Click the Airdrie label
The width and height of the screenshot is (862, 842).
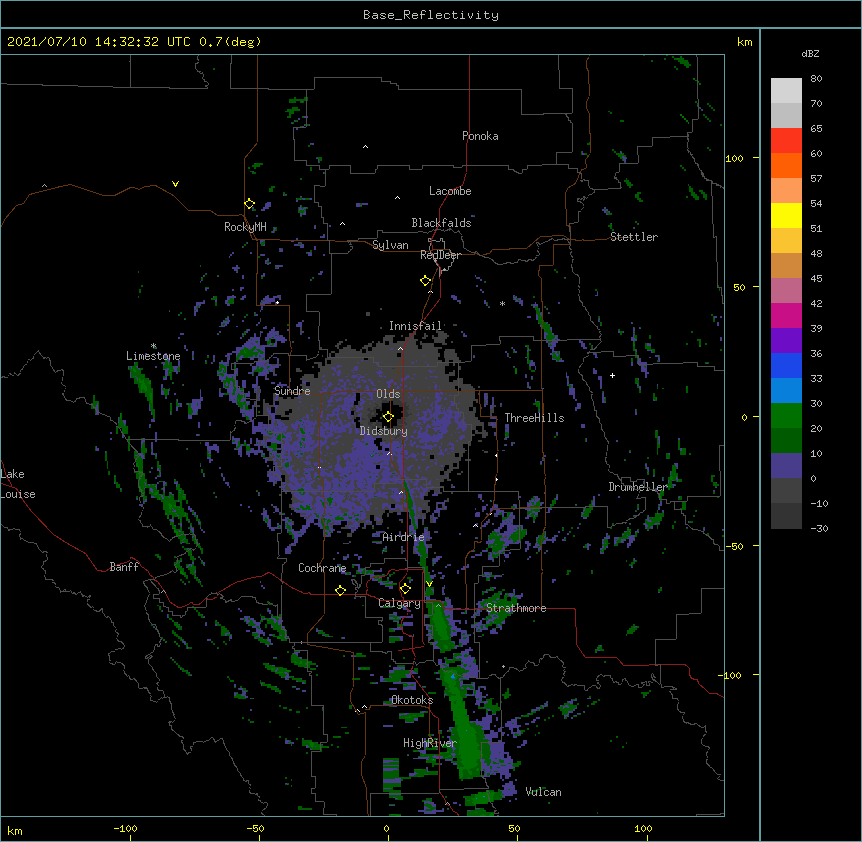click(x=404, y=537)
